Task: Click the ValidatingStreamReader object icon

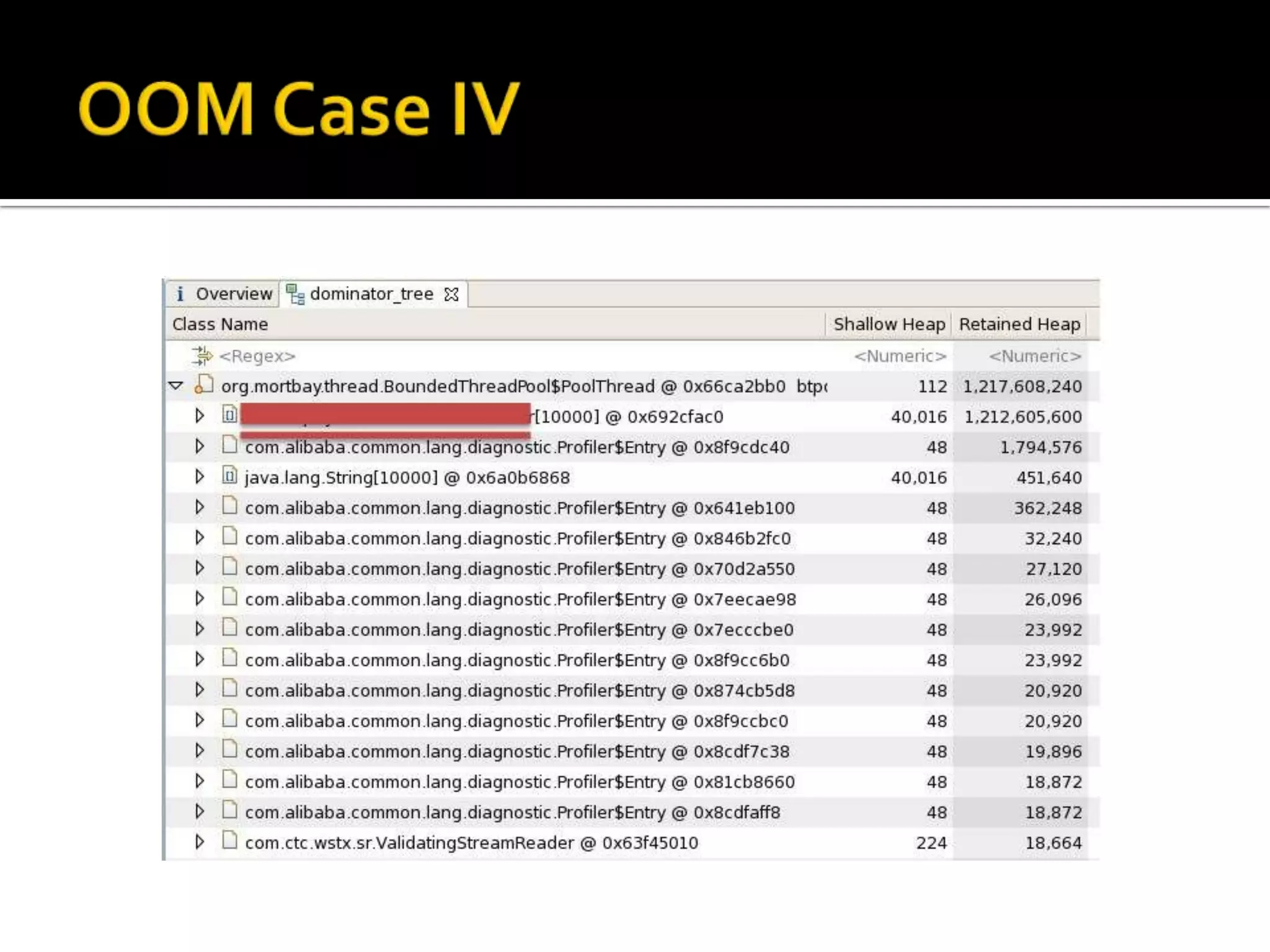Action: click(229, 841)
